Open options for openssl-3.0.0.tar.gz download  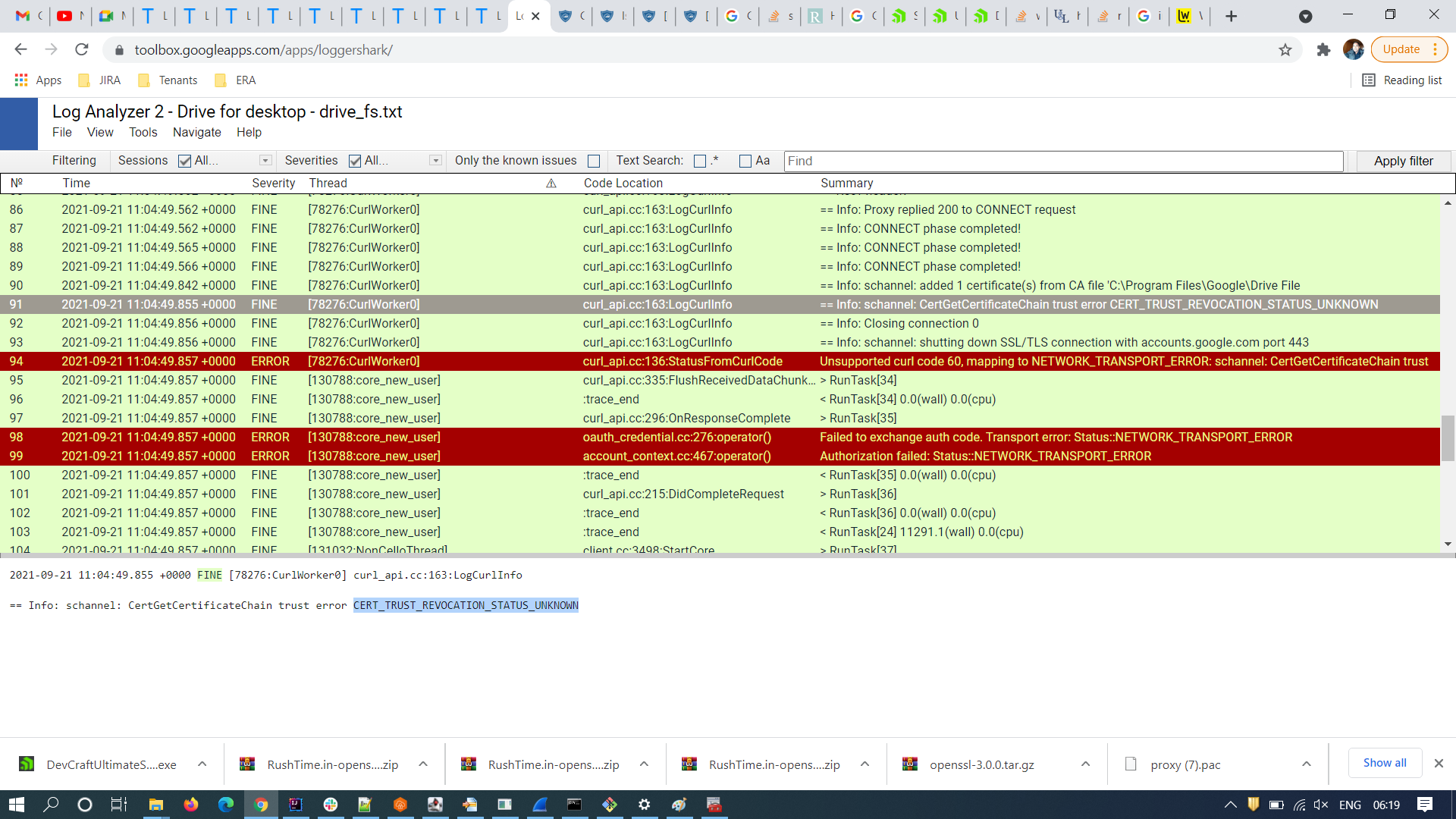coord(1085,764)
